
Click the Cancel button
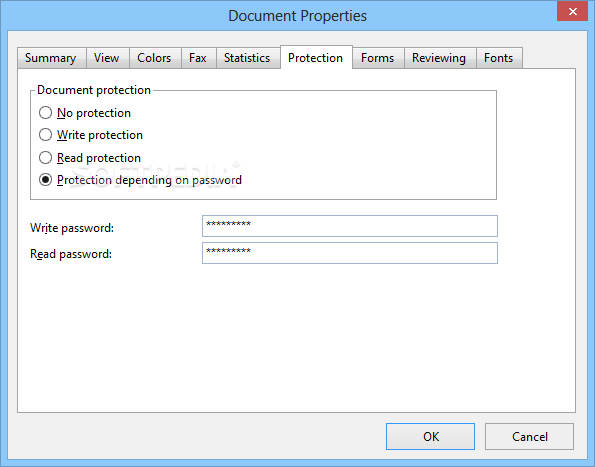529,437
